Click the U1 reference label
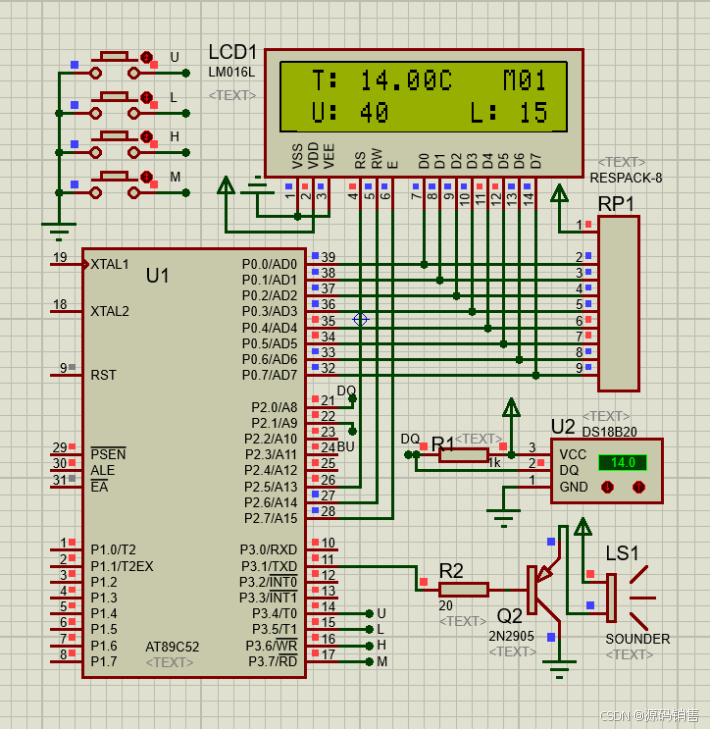Screen dimensions: 711x729 157,276
